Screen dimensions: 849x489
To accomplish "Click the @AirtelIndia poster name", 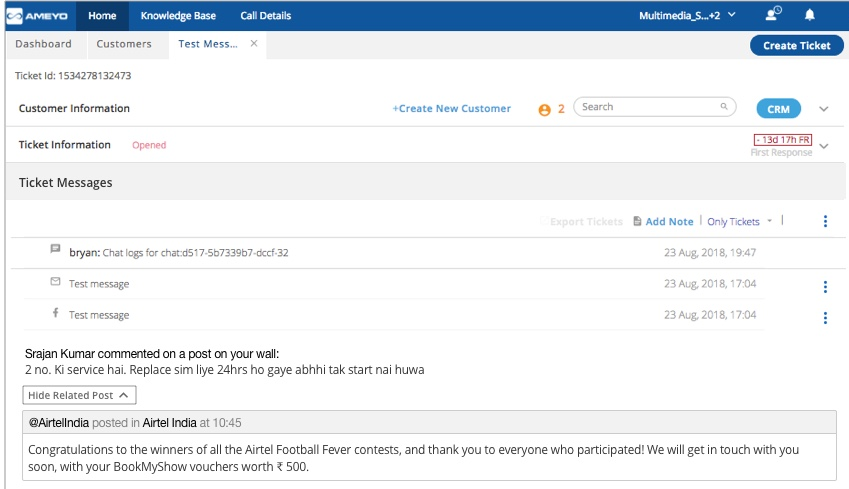I will coord(58,422).
